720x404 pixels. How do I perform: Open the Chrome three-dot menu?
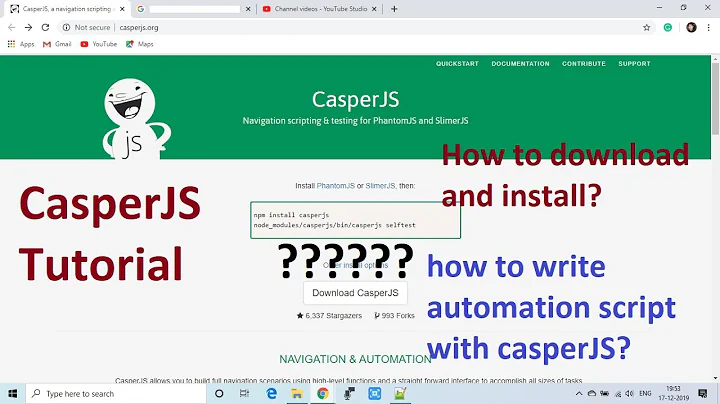(709, 28)
